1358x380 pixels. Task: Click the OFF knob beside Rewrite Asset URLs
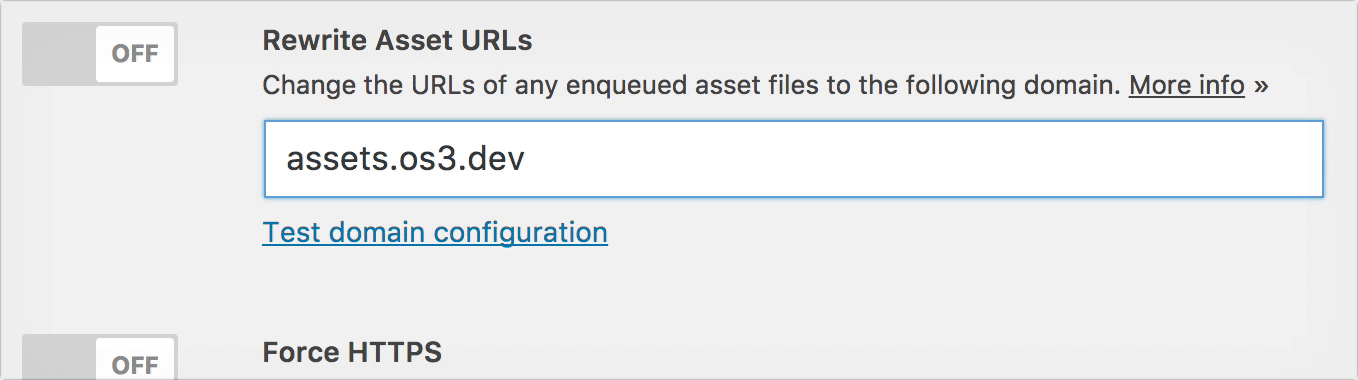135,54
